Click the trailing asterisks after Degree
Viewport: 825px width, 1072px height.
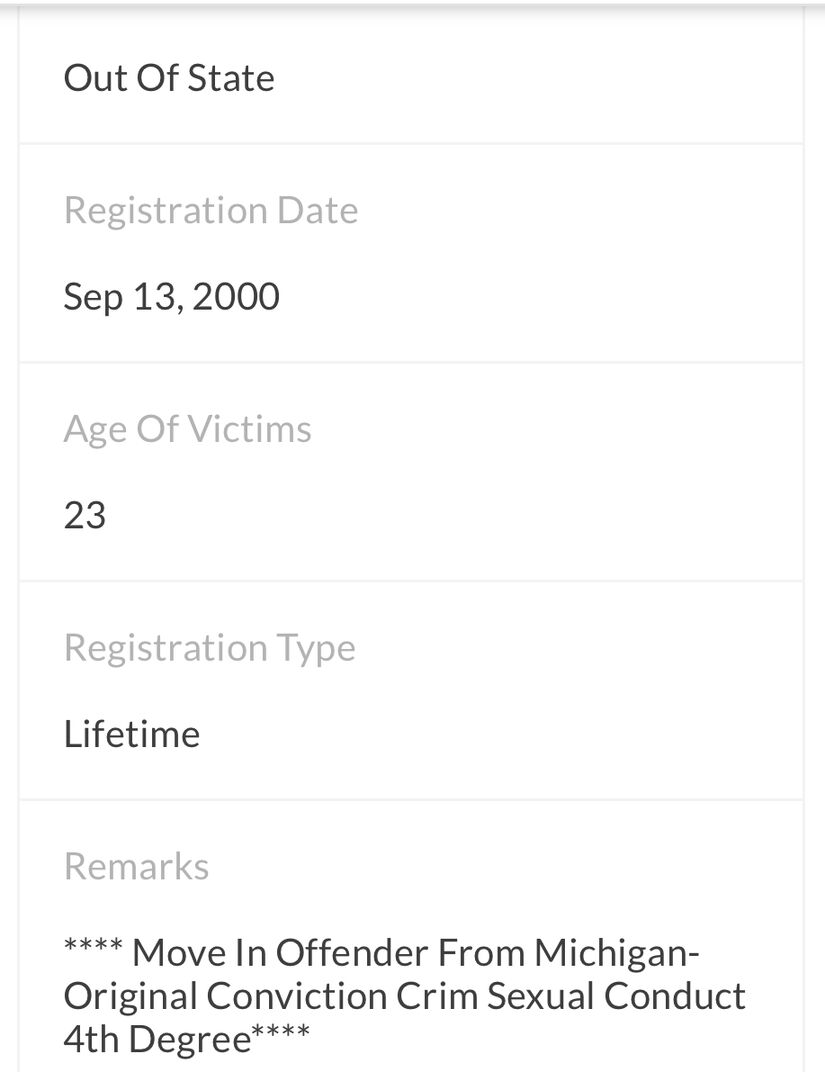[281, 1031]
